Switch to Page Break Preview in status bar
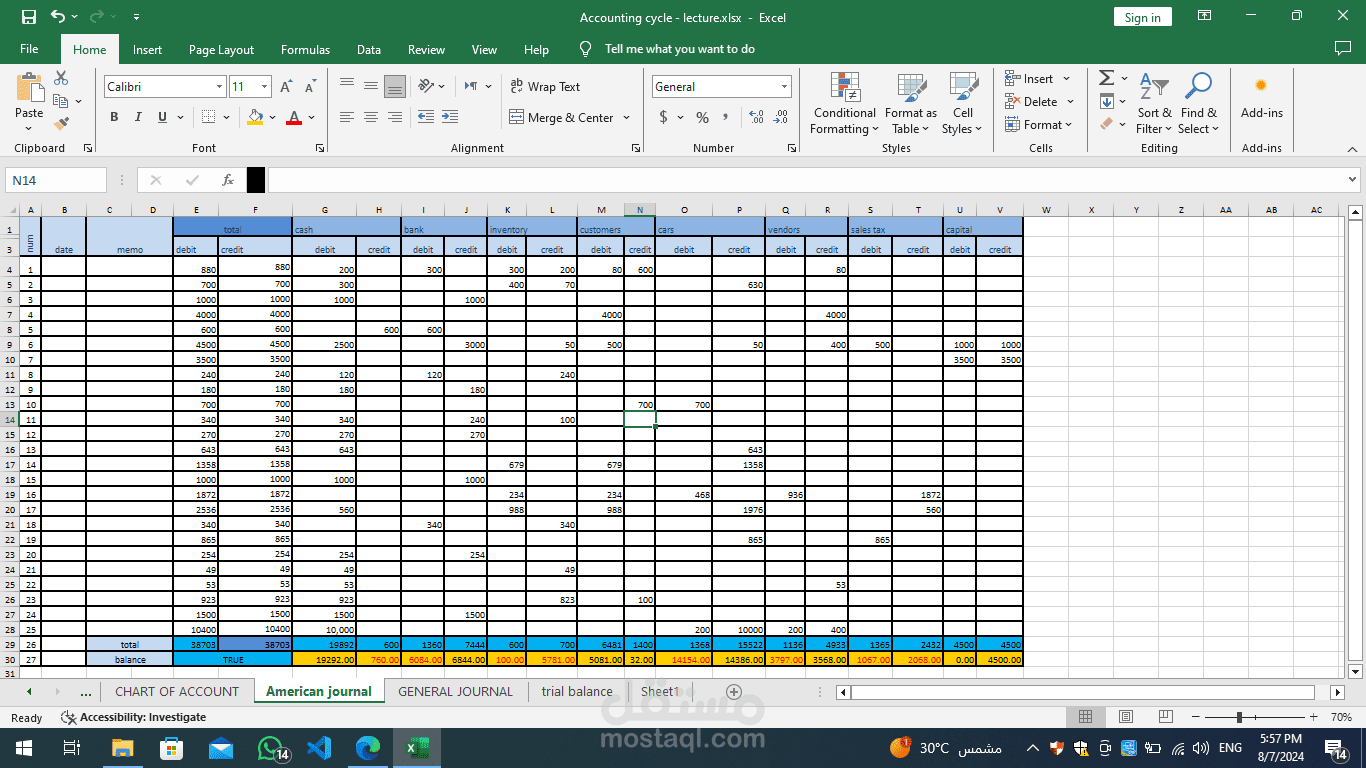Viewport: 1366px width, 768px height. 1166,717
